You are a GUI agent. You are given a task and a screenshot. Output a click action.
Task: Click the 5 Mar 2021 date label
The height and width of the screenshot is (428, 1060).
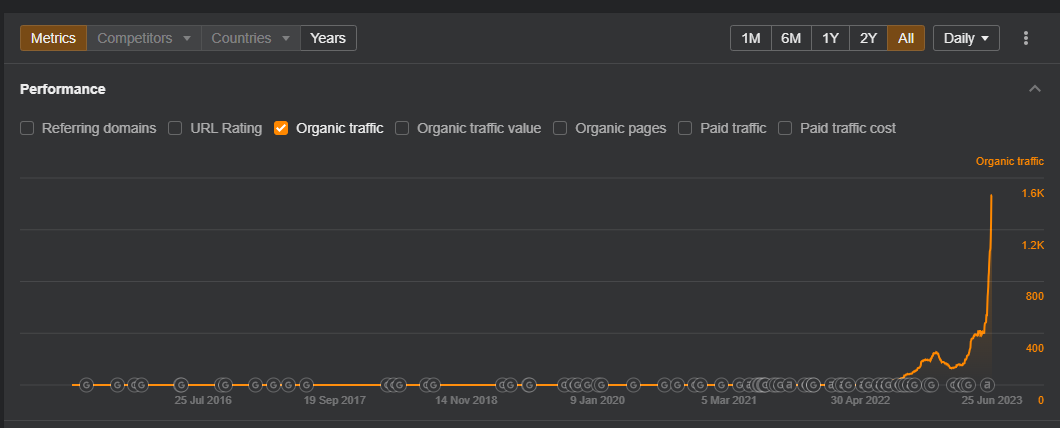729,400
